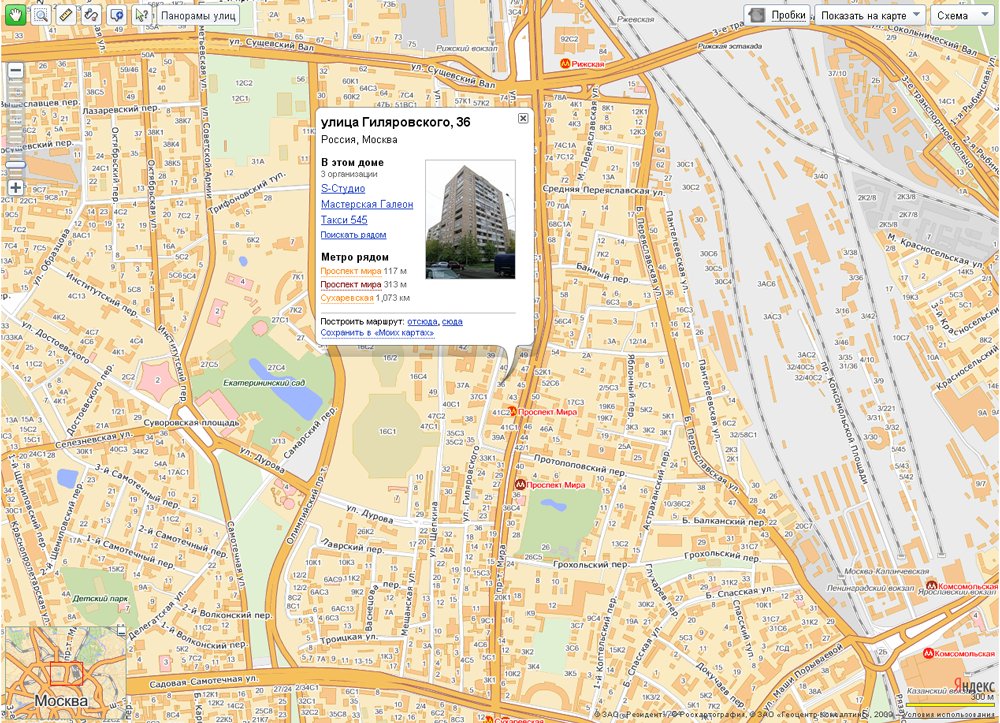
Task: Open the building photo thumbnail
Action: (x=471, y=219)
